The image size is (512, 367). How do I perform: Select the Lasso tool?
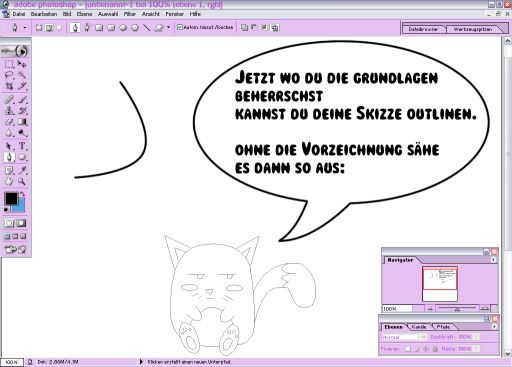[x=9, y=75]
